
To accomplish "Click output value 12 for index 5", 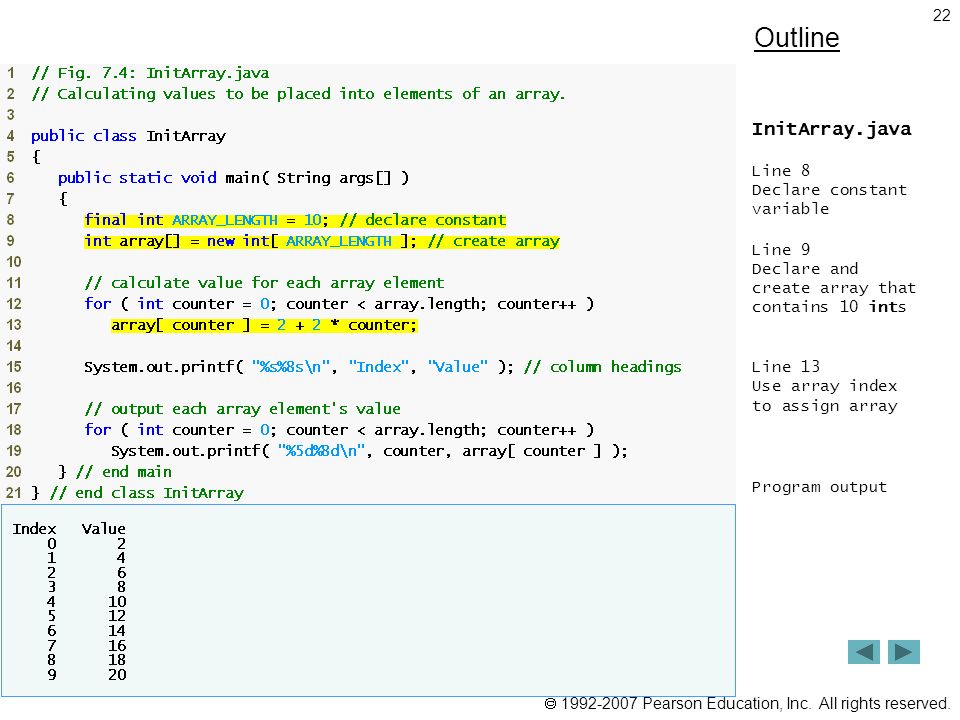I will coord(117,616).
